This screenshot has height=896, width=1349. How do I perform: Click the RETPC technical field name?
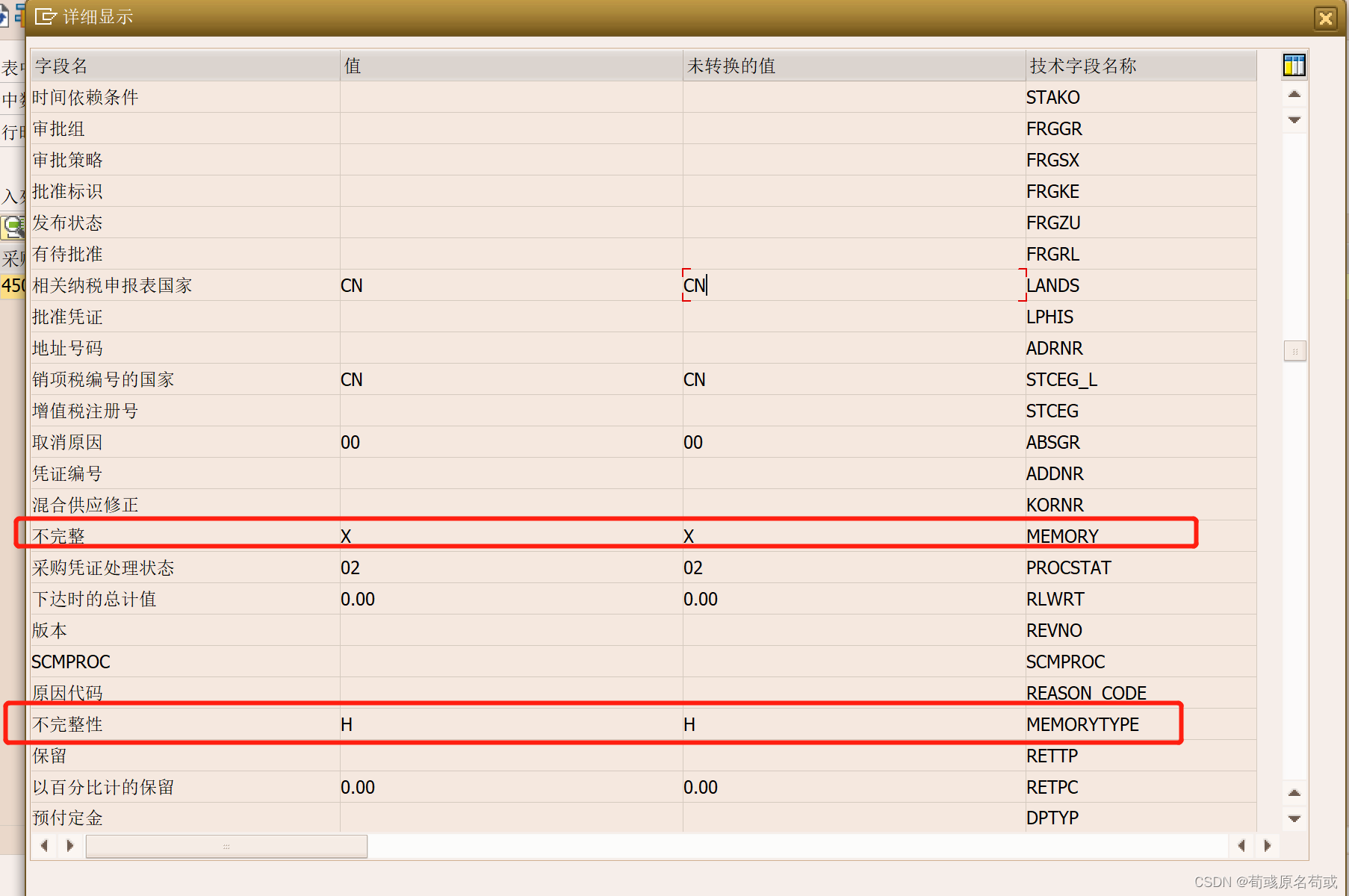click(x=1052, y=787)
